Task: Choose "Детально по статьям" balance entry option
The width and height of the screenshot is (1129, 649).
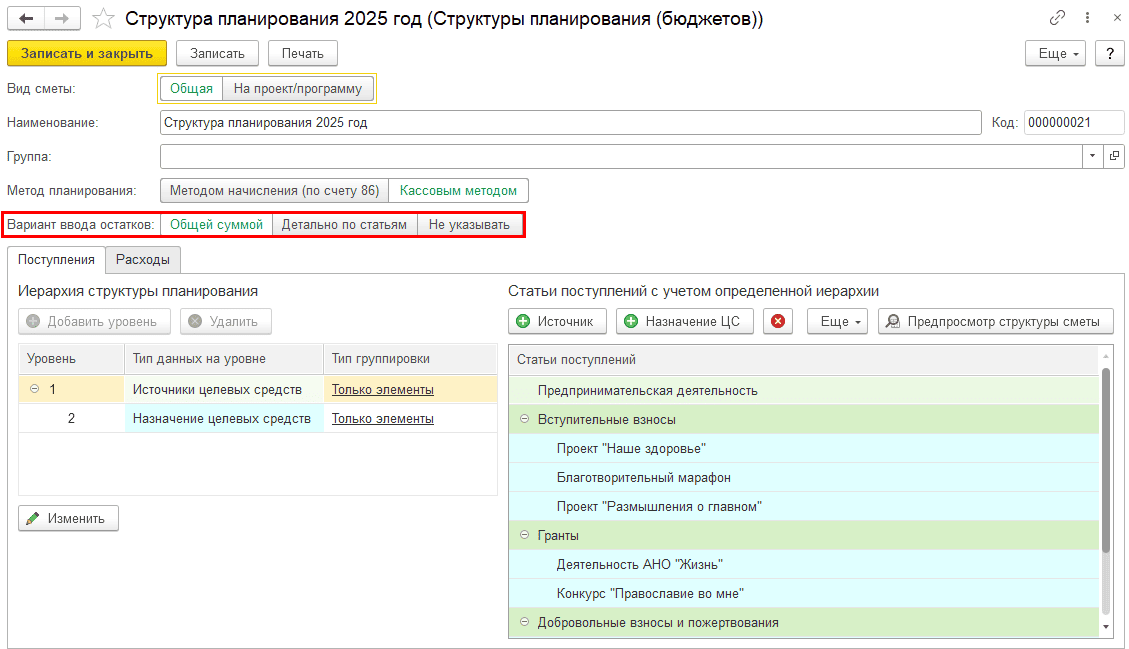Action: [x=344, y=225]
